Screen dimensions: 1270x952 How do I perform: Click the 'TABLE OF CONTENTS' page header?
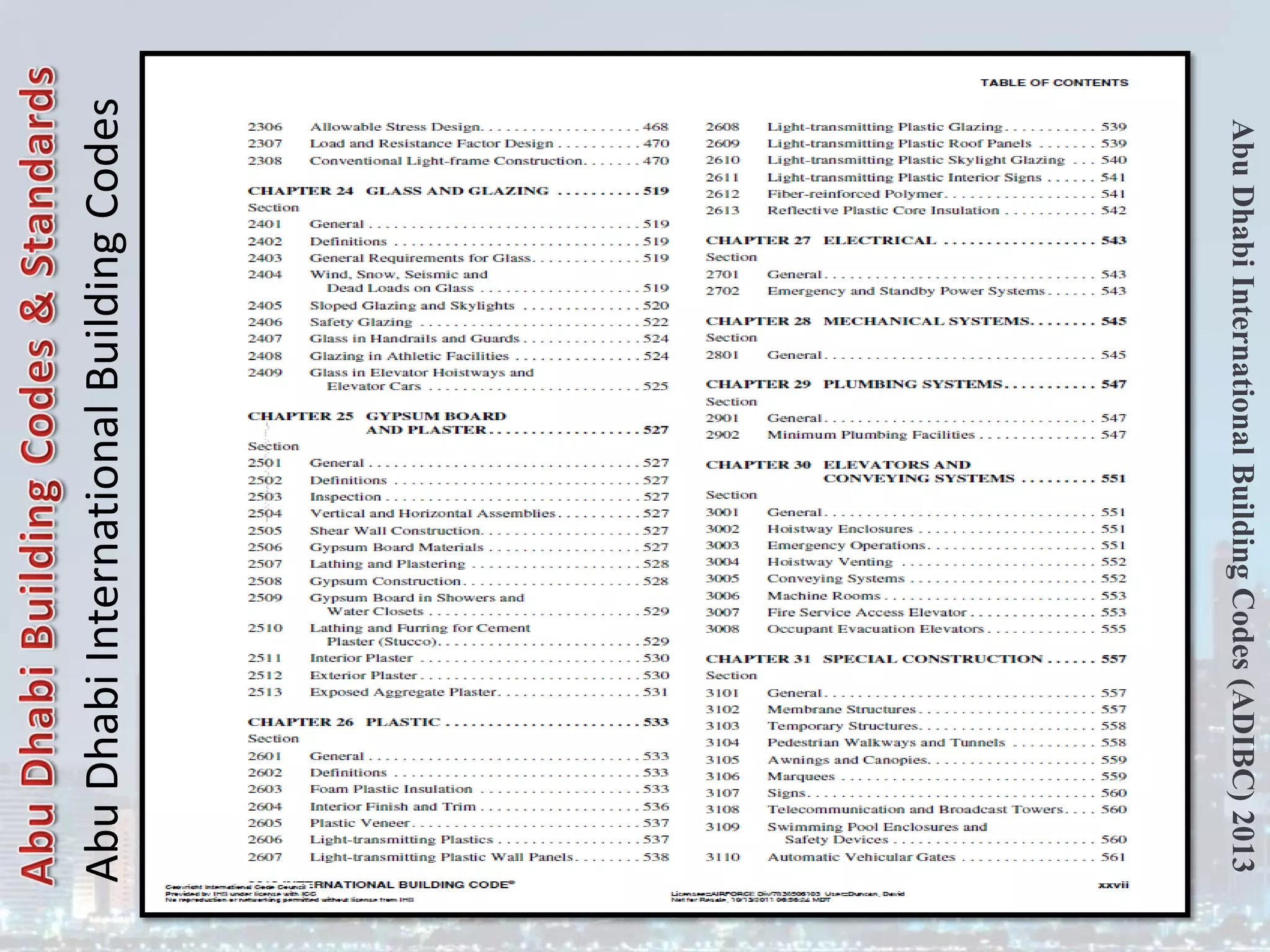(x=1054, y=82)
